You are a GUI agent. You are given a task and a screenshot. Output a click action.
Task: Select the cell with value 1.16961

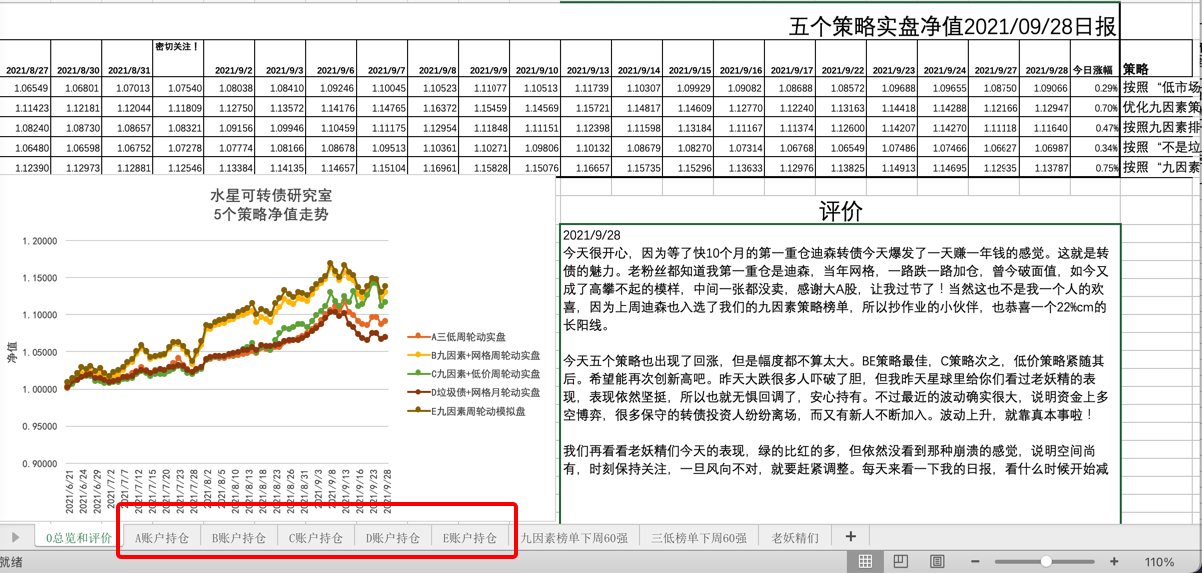point(434,168)
